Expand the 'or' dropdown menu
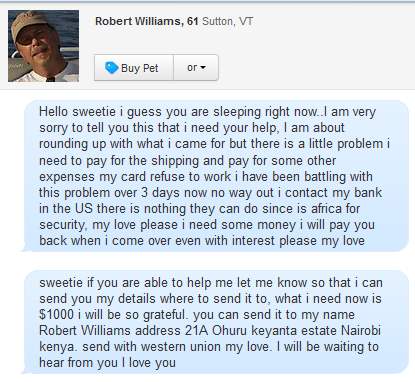 coord(196,68)
